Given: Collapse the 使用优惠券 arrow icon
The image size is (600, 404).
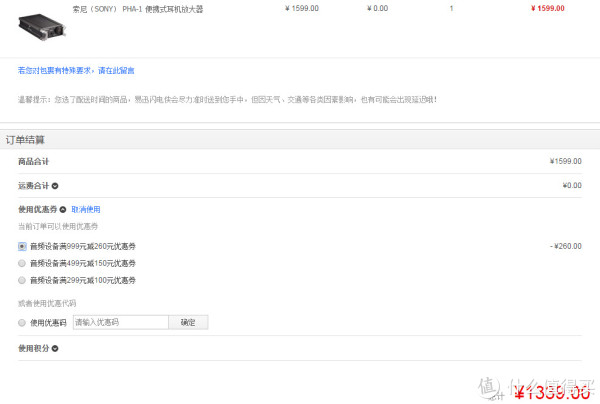Looking at the screenshot, I should pyautogui.click(x=63, y=210).
